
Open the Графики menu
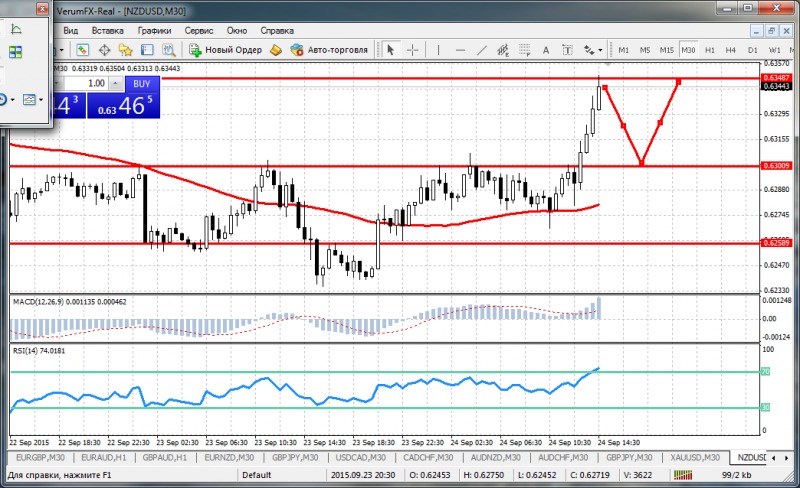154,31
